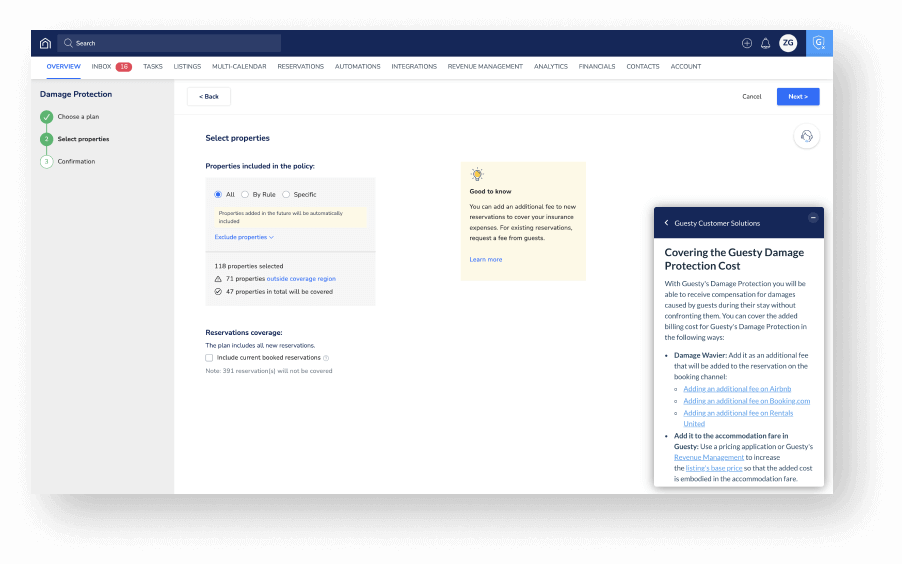The image size is (902, 564).
Task: Open the Guesty home icon
Action: (45, 43)
